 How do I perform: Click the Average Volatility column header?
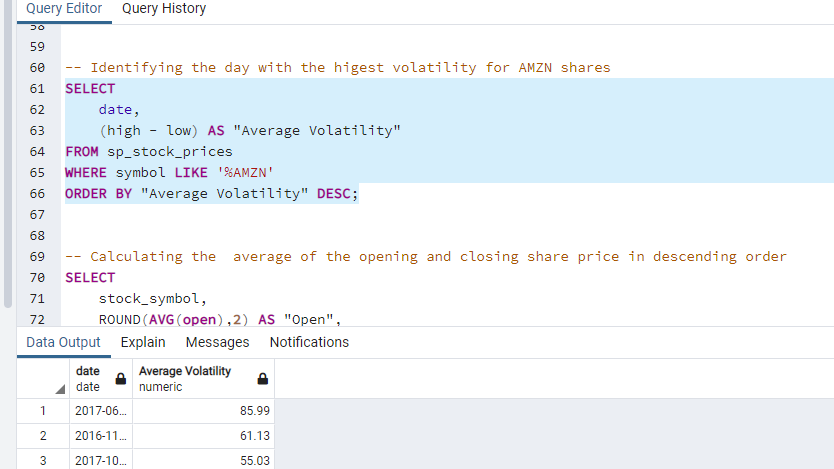(x=186, y=378)
